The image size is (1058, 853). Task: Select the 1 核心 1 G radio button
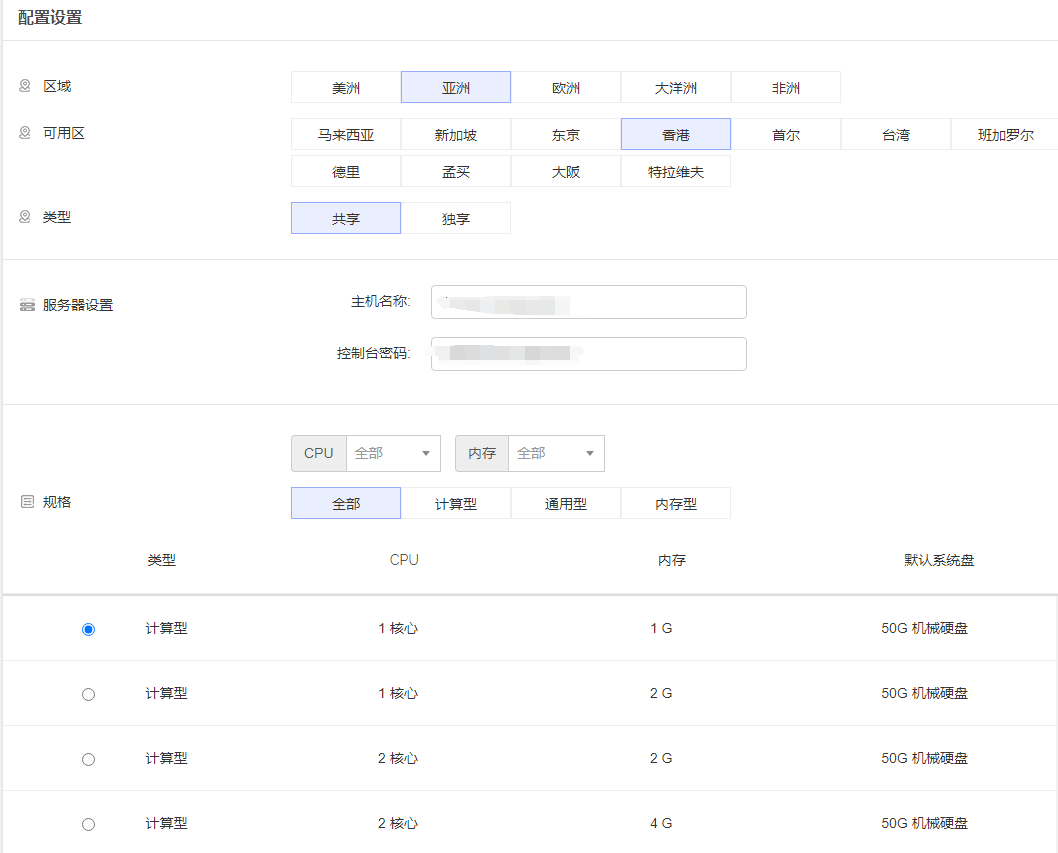coord(88,629)
